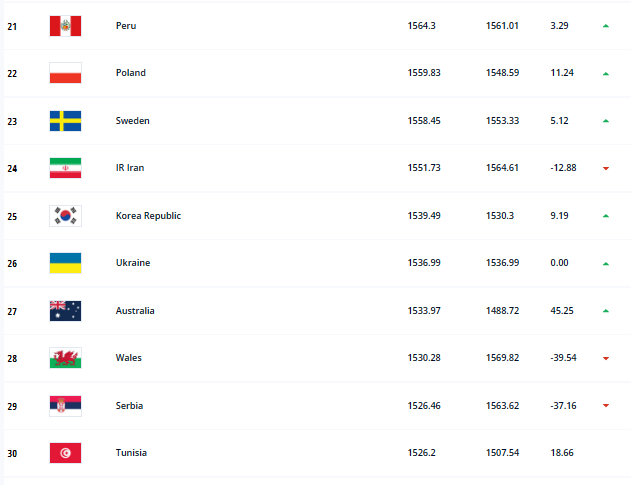
Task: Click the green up arrow for Peru
Action: tap(606, 26)
